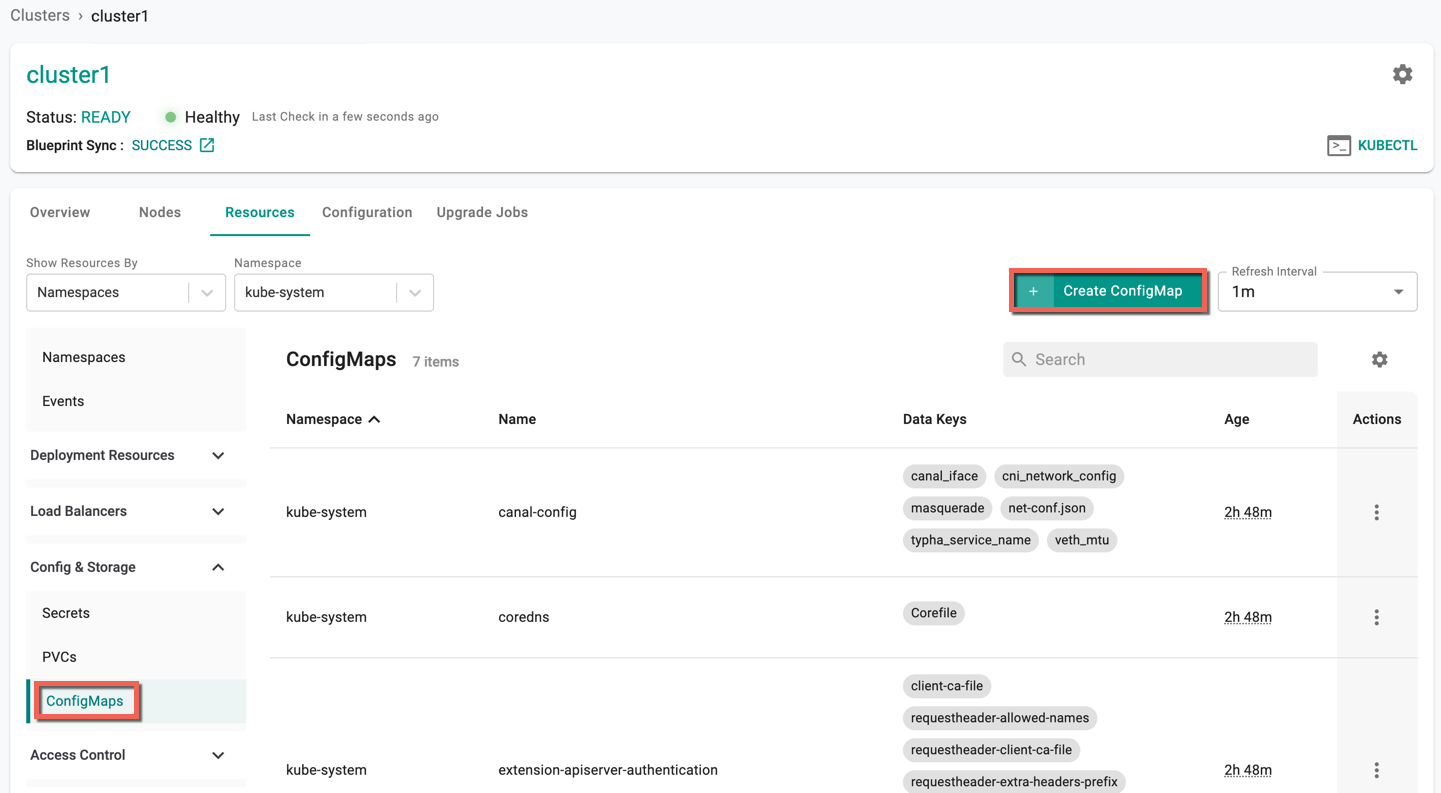
Task: Open the KUBECTL terminal icon
Action: [x=1339, y=146]
